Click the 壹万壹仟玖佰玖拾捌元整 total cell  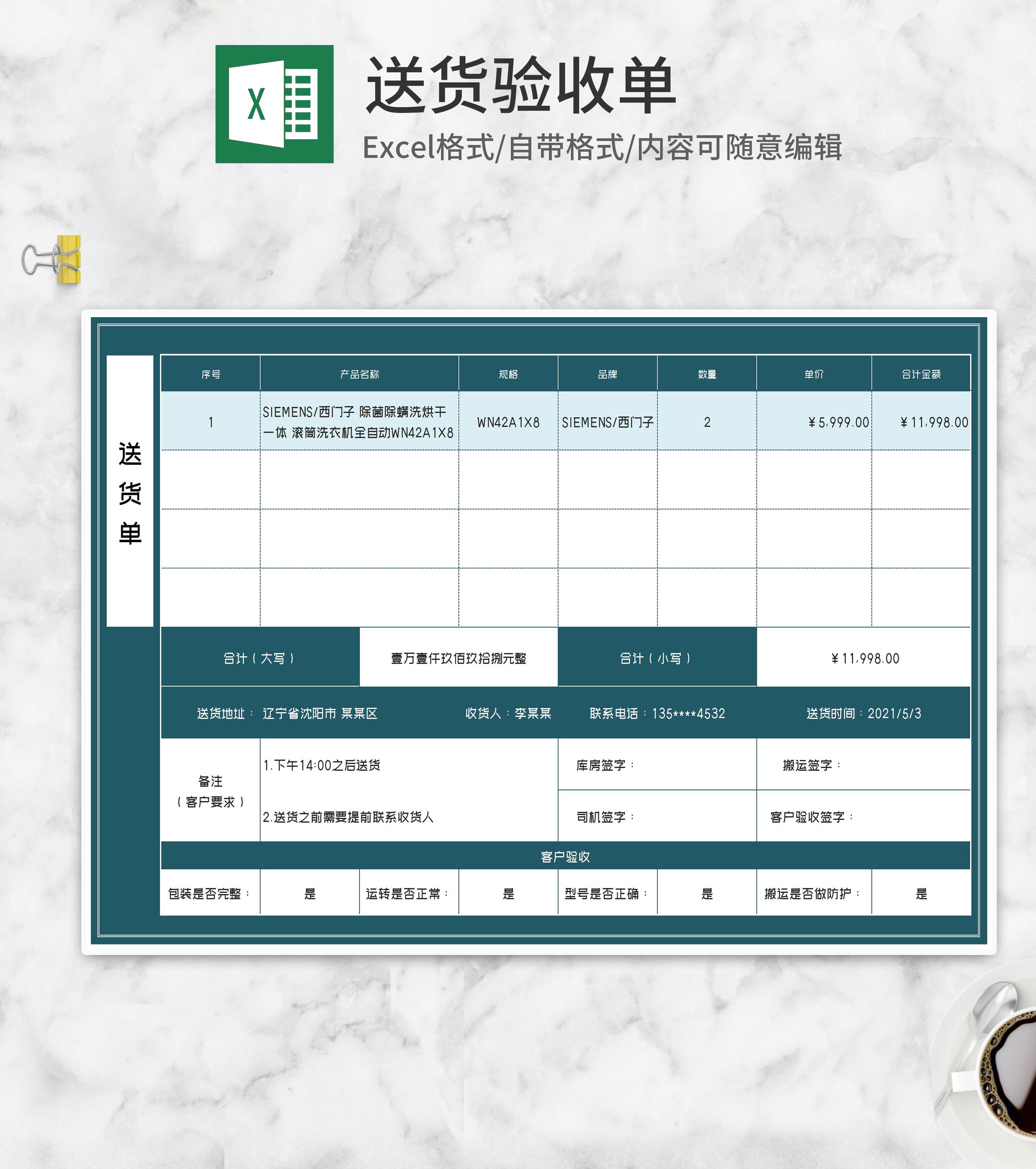[458, 658]
